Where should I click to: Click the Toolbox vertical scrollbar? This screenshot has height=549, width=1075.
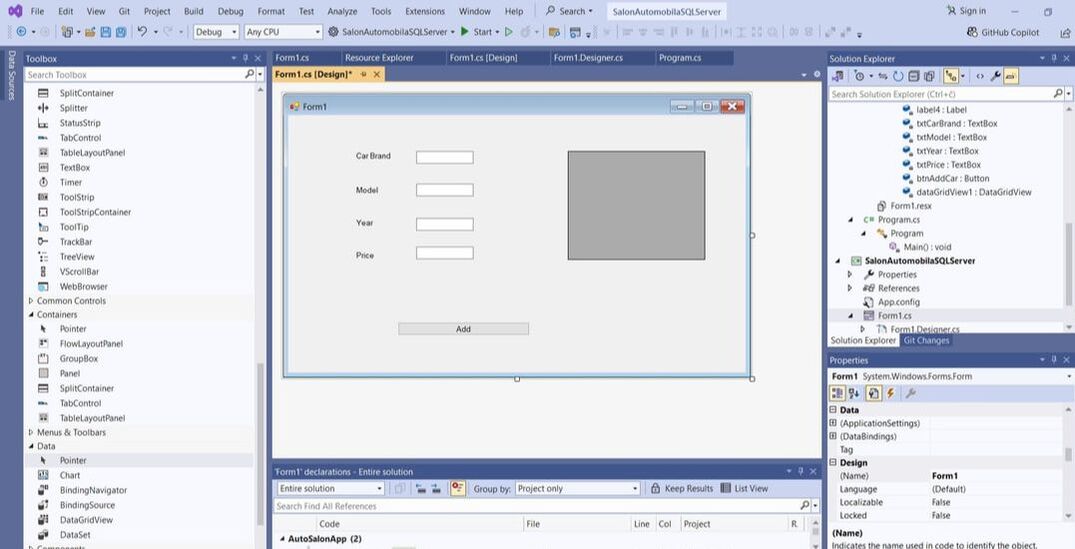(x=259, y=446)
